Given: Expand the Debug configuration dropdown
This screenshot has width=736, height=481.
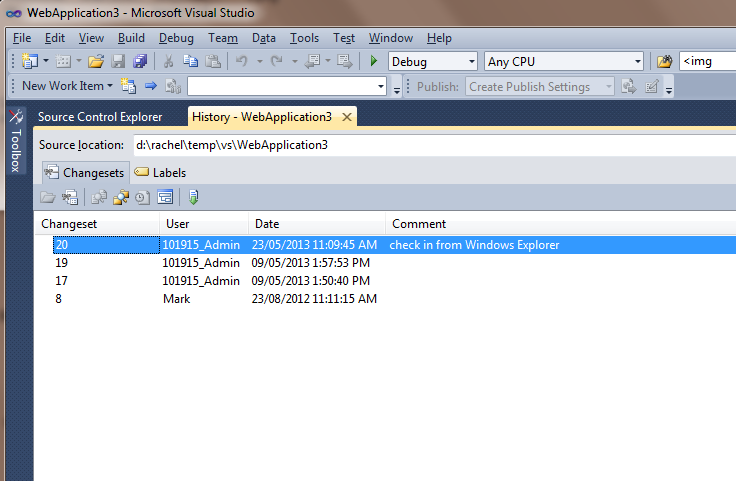Looking at the screenshot, I should (472, 62).
